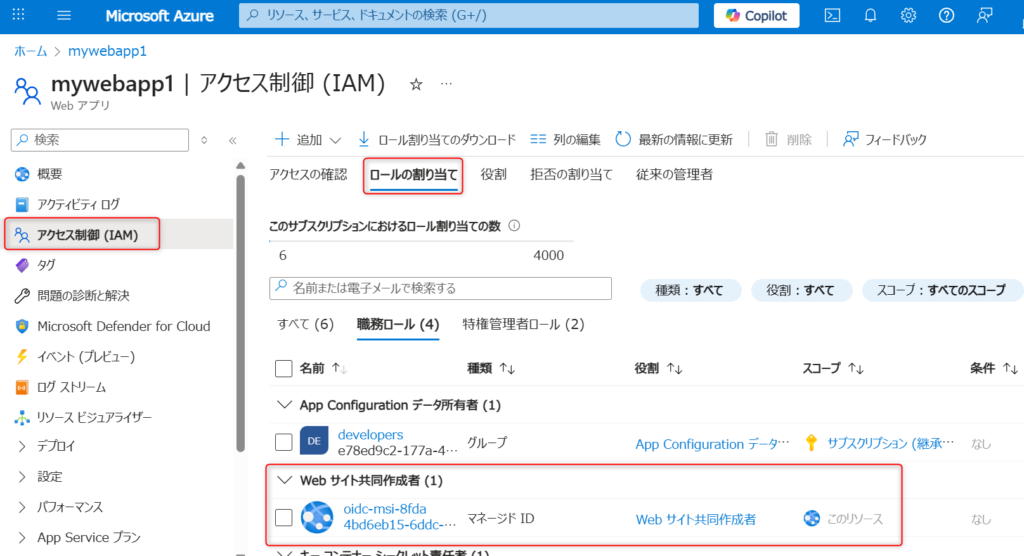
Task: Click ロール割り当てのダウンロード toolbar button
Action: pos(437,139)
